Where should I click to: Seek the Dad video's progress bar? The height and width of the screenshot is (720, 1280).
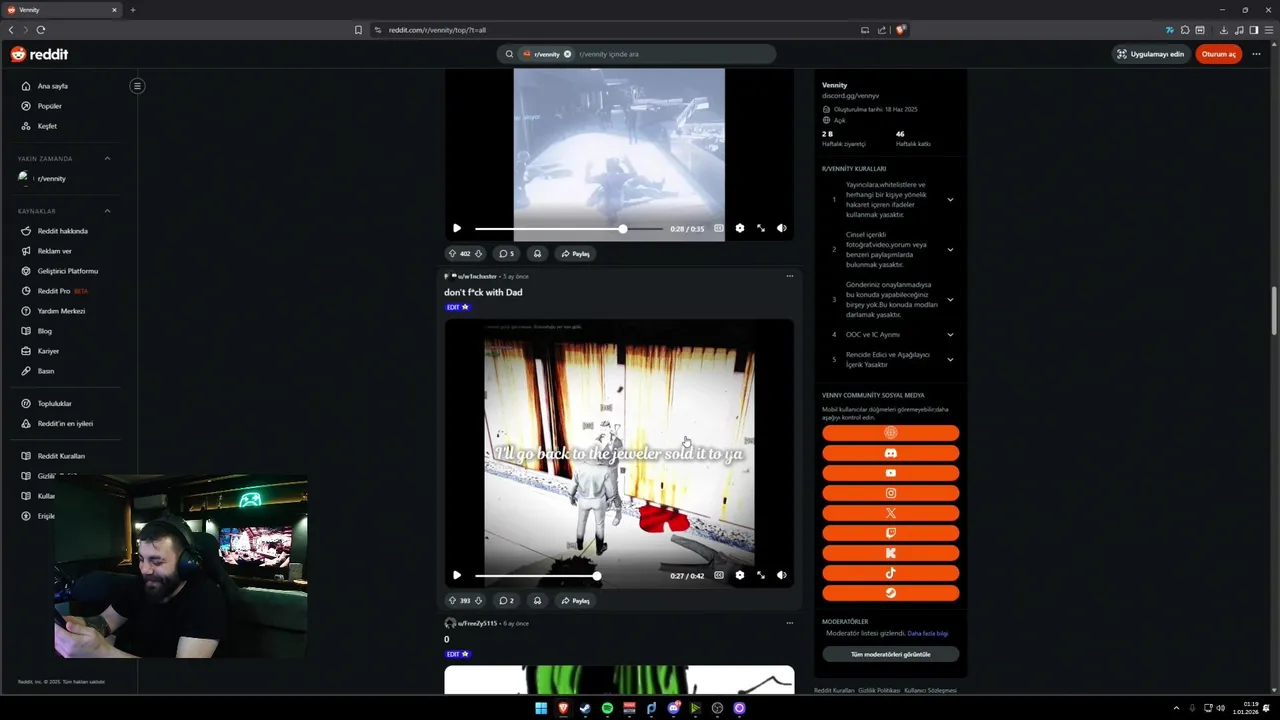568,576
